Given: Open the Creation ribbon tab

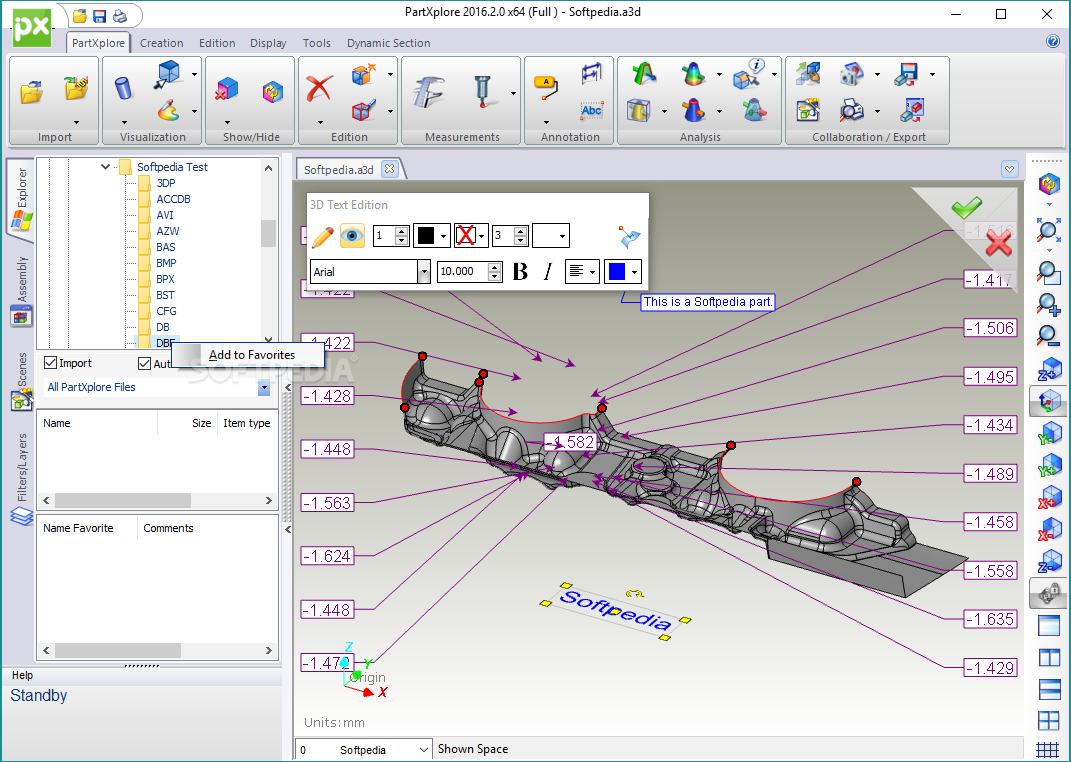Looking at the screenshot, I should (x=161, y=43).
